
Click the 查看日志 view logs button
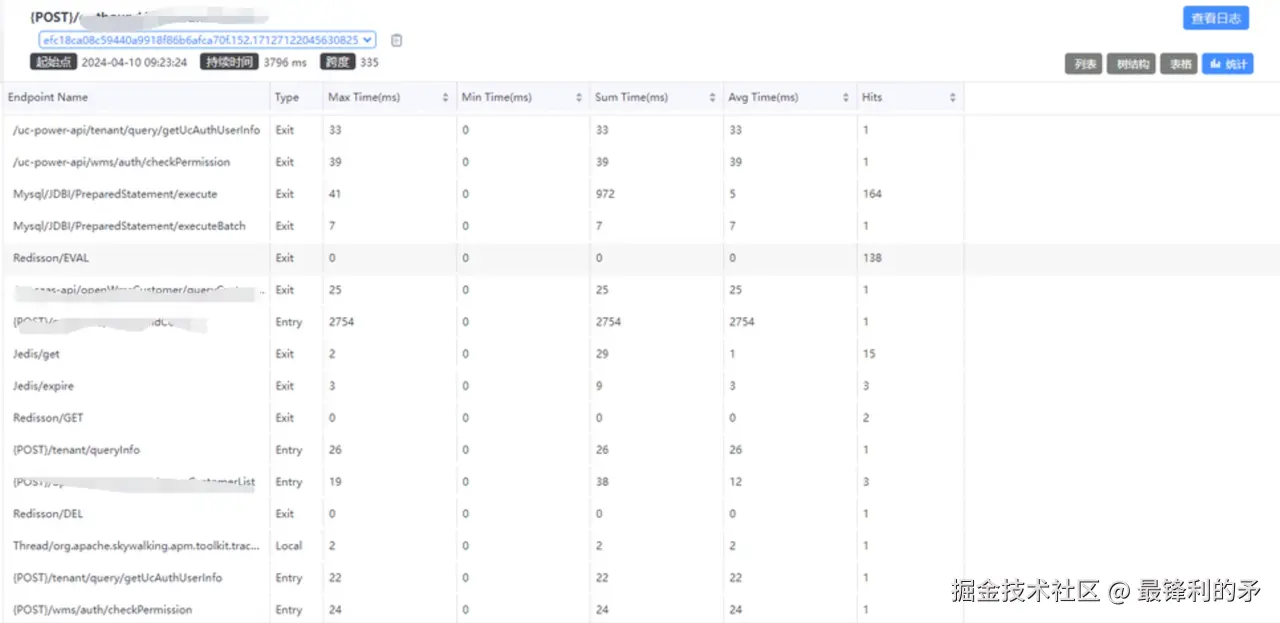[x=1215, y=18]
